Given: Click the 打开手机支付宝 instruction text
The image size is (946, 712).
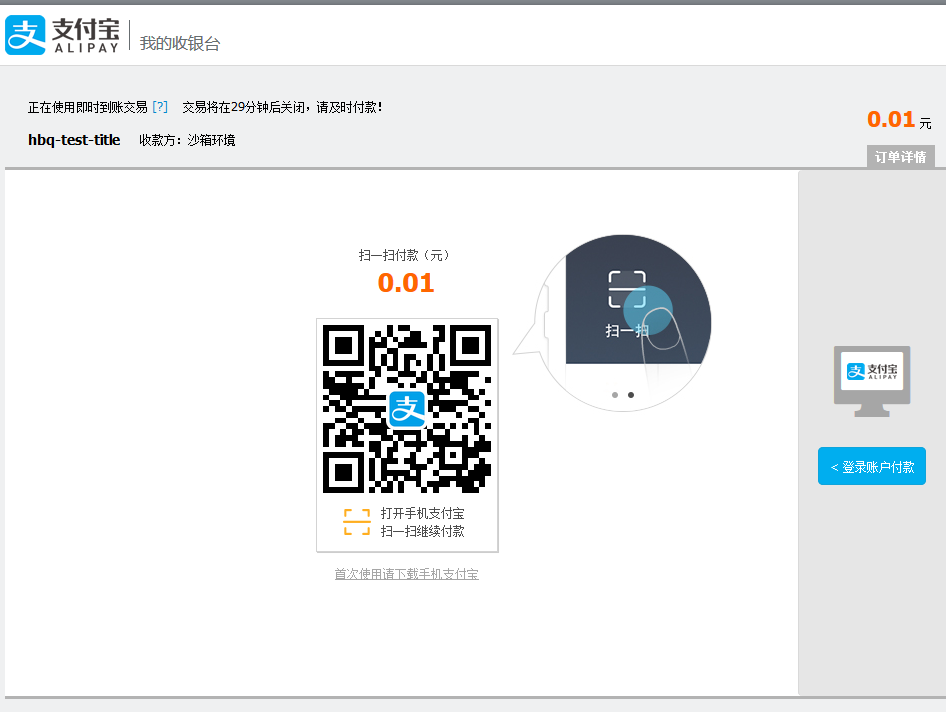Looking at the screenshot, I should point(422,513).
